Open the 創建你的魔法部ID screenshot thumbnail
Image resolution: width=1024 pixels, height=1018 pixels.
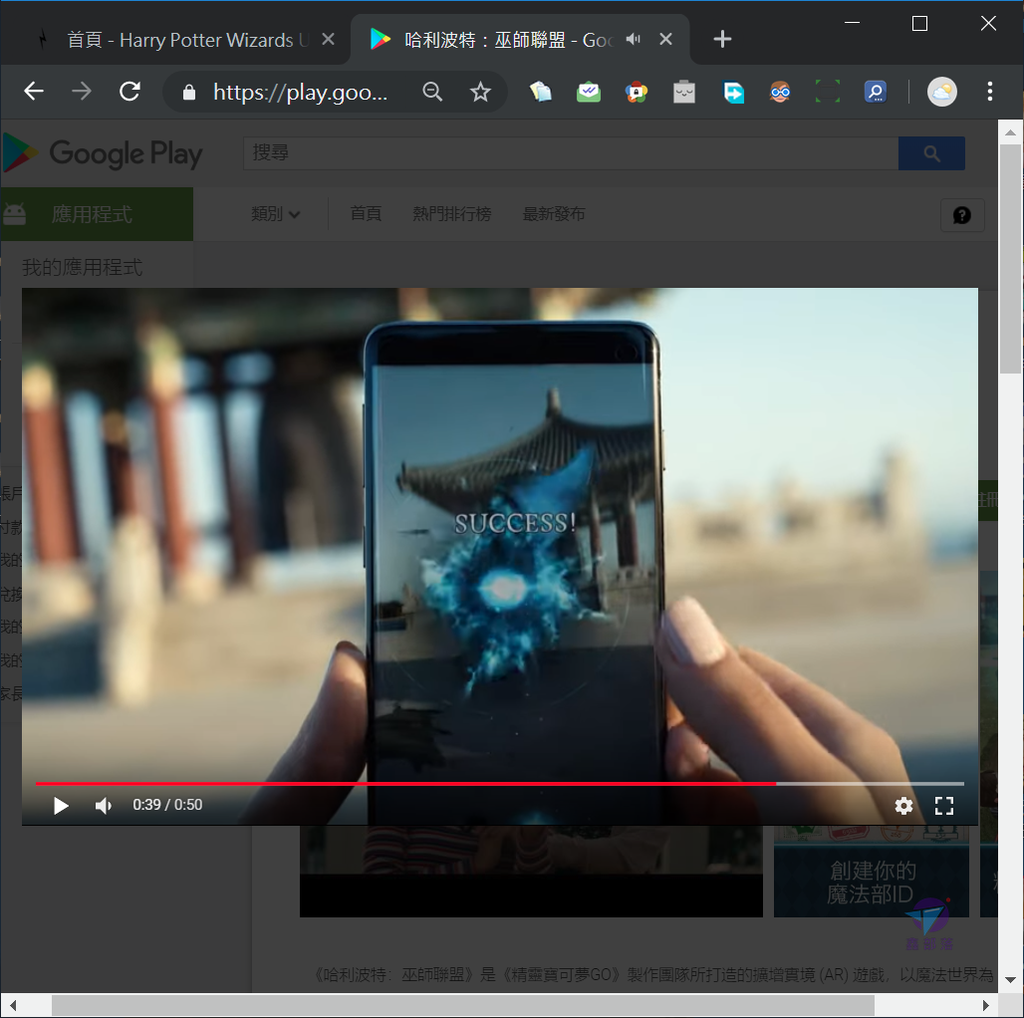coord(871,871)
